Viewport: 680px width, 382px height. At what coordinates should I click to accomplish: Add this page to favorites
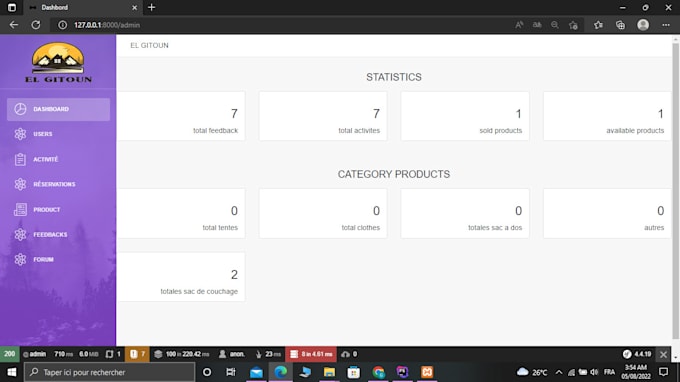coord(573,25)
